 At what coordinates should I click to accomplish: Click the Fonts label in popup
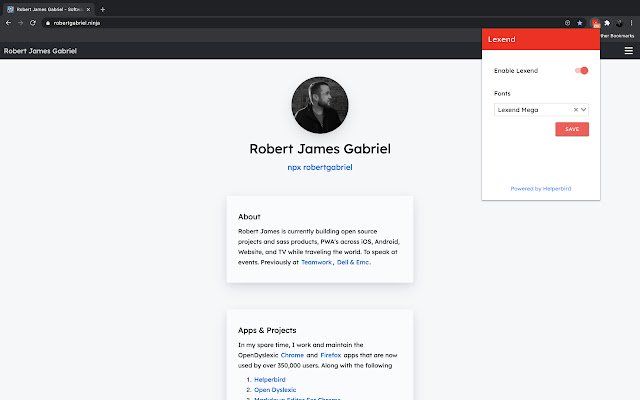click(502, 93)
